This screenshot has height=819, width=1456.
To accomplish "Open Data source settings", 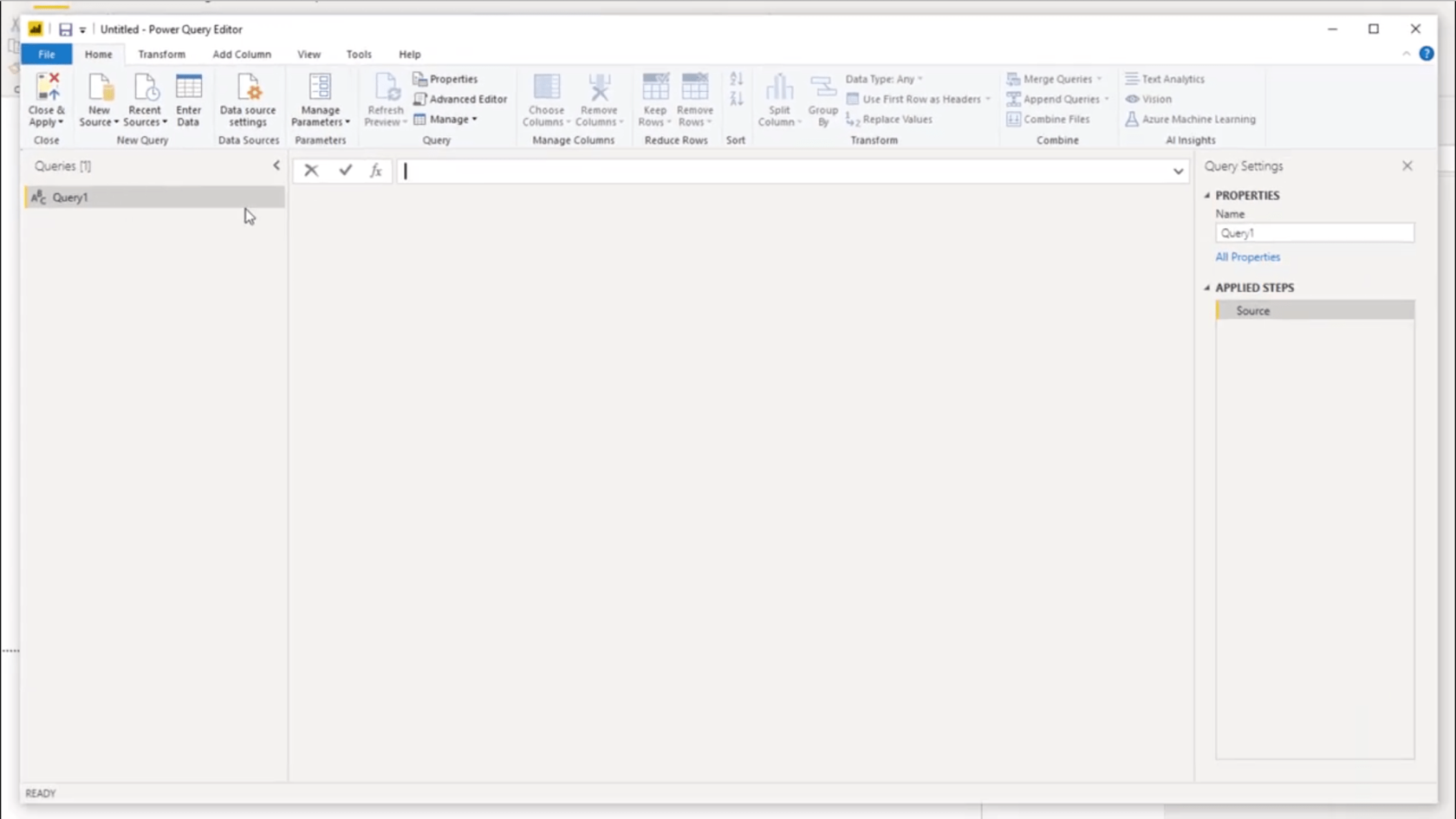I will [x=248, y=101].
